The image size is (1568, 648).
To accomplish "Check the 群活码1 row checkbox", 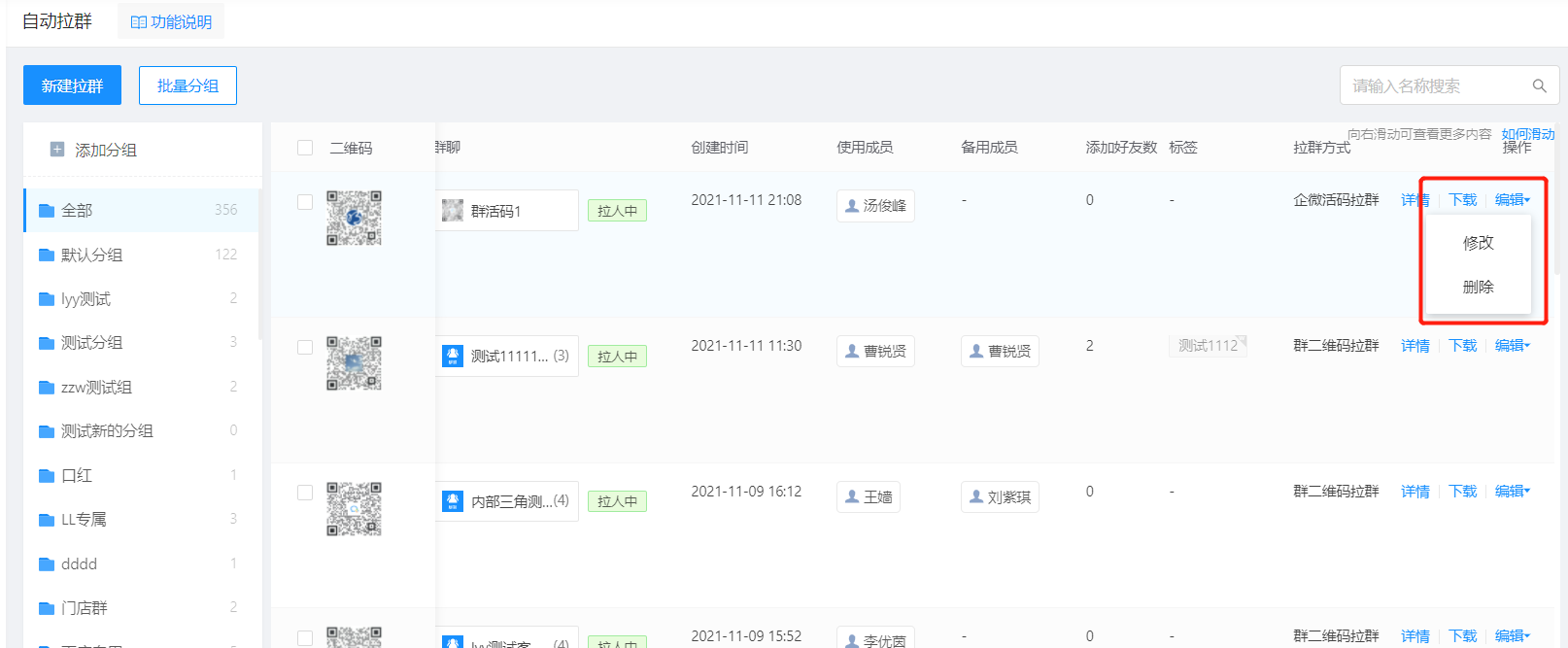I will click(x=305, y=201).
